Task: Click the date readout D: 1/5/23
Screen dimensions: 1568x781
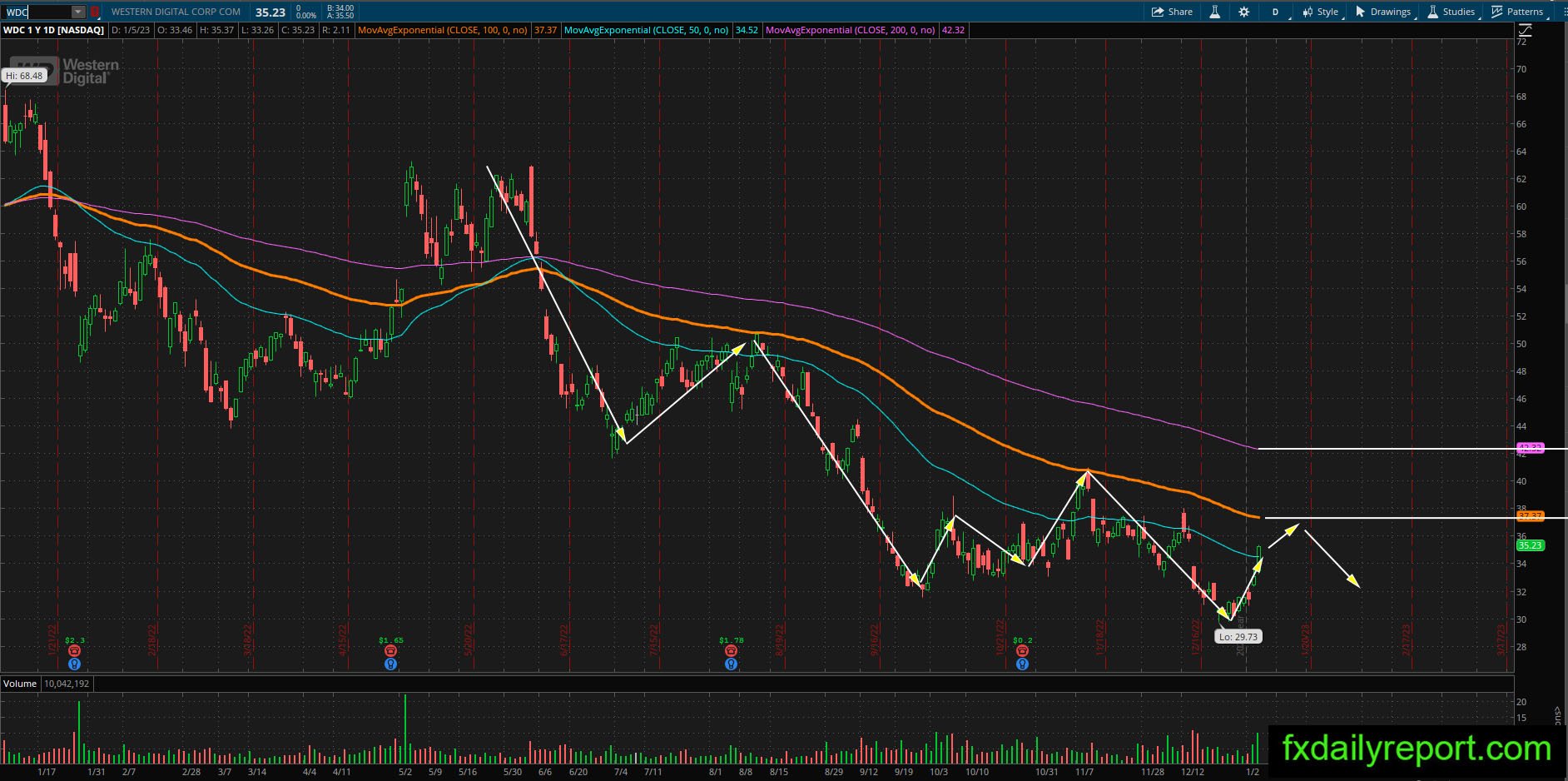Action: (129, 30)
